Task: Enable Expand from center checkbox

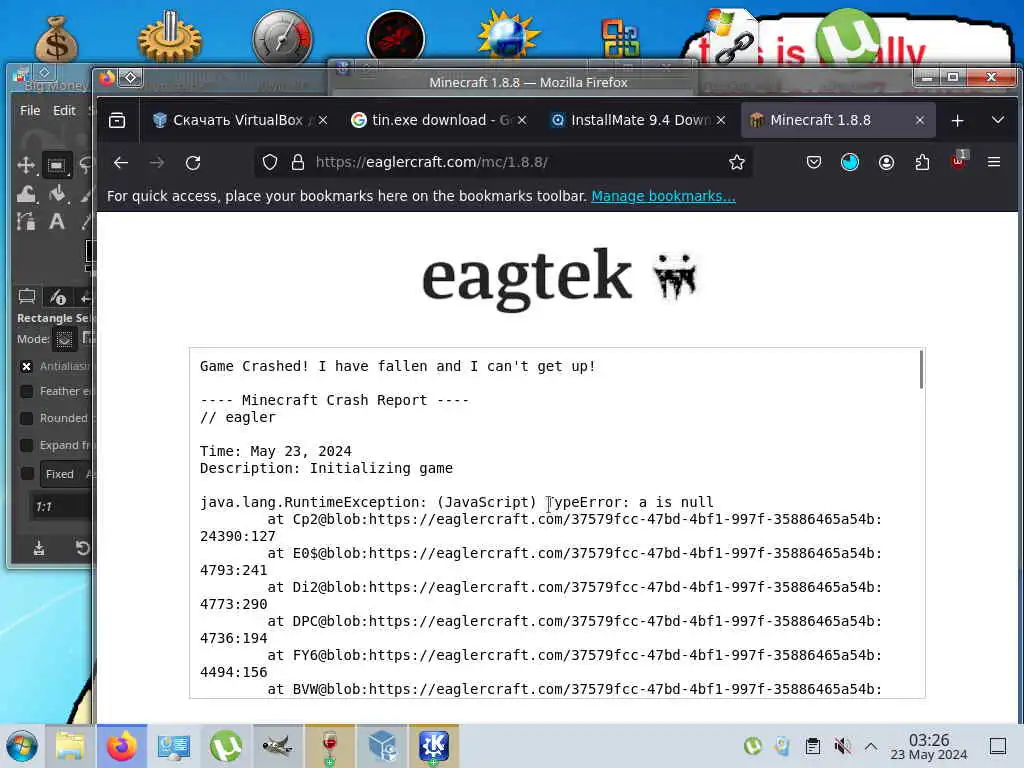Action: click(26, 445)
